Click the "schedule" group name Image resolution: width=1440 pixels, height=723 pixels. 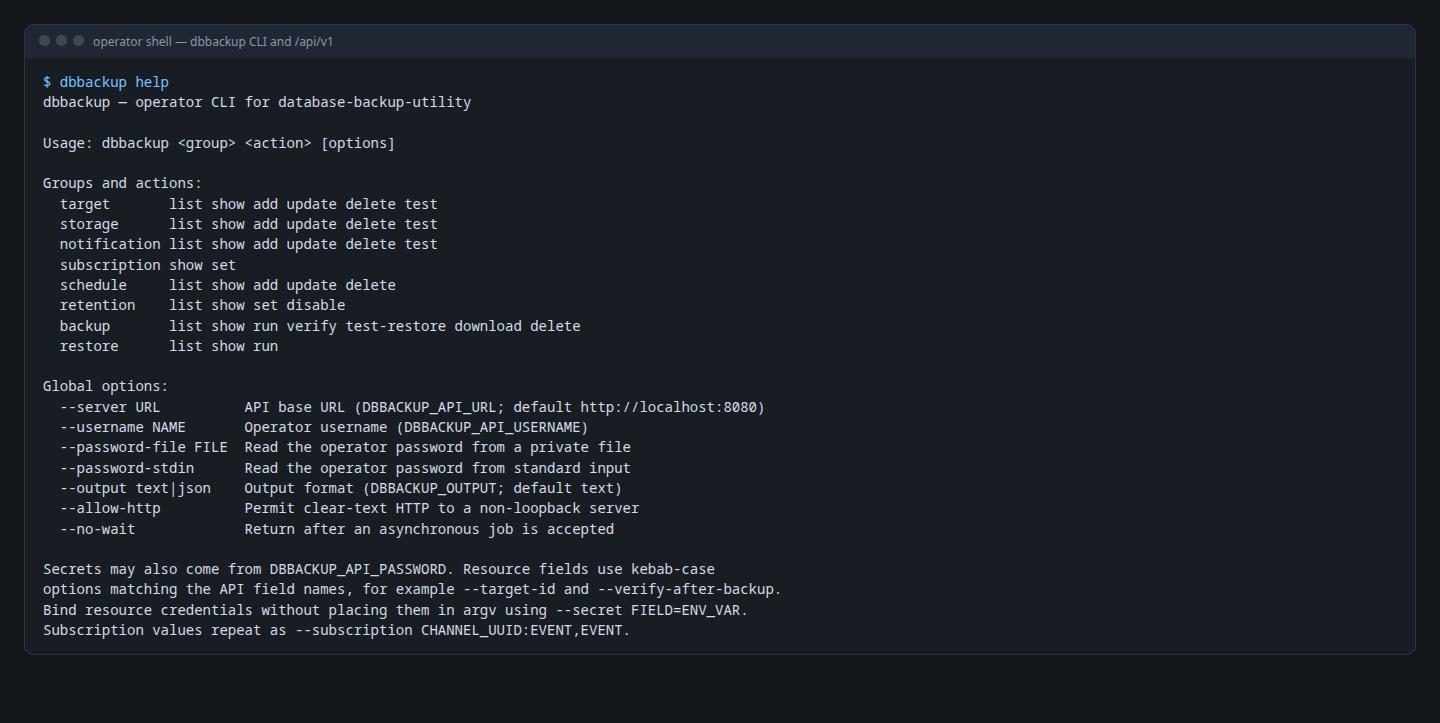pyautogui.click(x=93, y=285)
